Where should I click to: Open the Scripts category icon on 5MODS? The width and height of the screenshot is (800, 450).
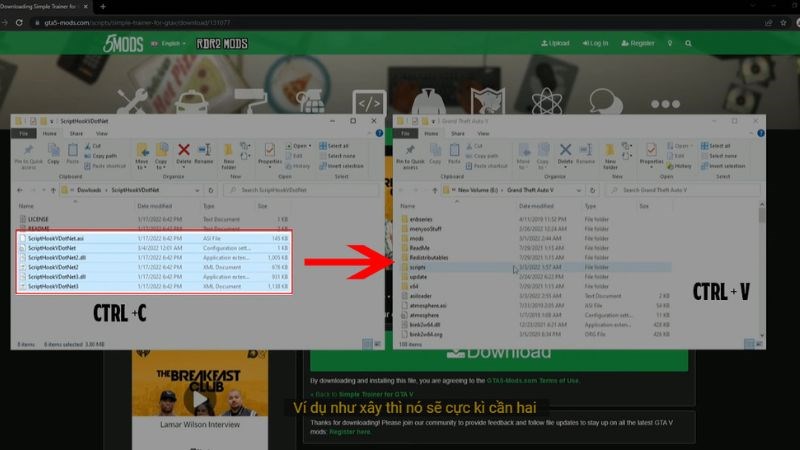coord(369,103)
